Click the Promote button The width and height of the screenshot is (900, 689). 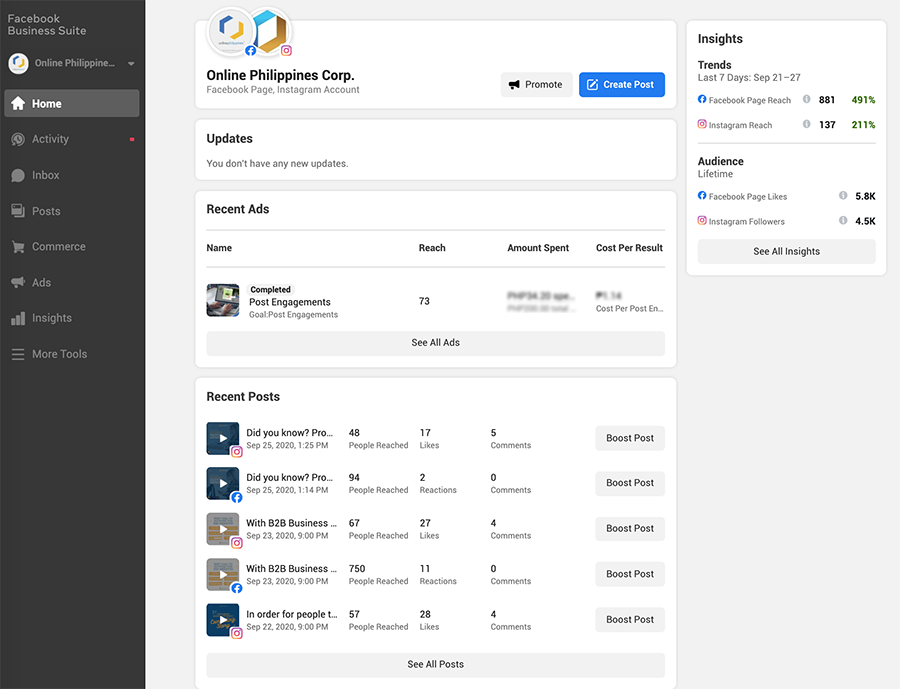click(537, 85)
